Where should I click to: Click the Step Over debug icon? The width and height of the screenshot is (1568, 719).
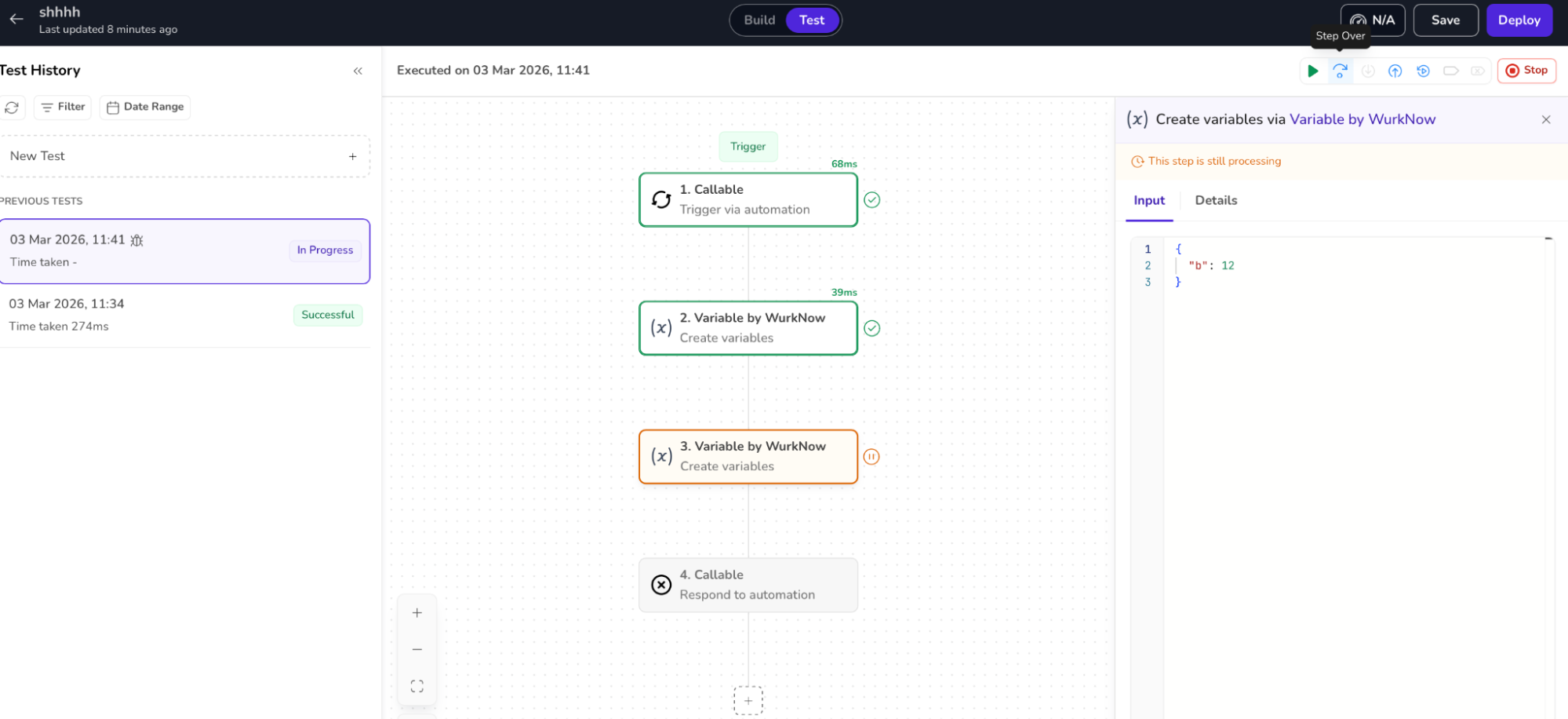[1340, 71]
